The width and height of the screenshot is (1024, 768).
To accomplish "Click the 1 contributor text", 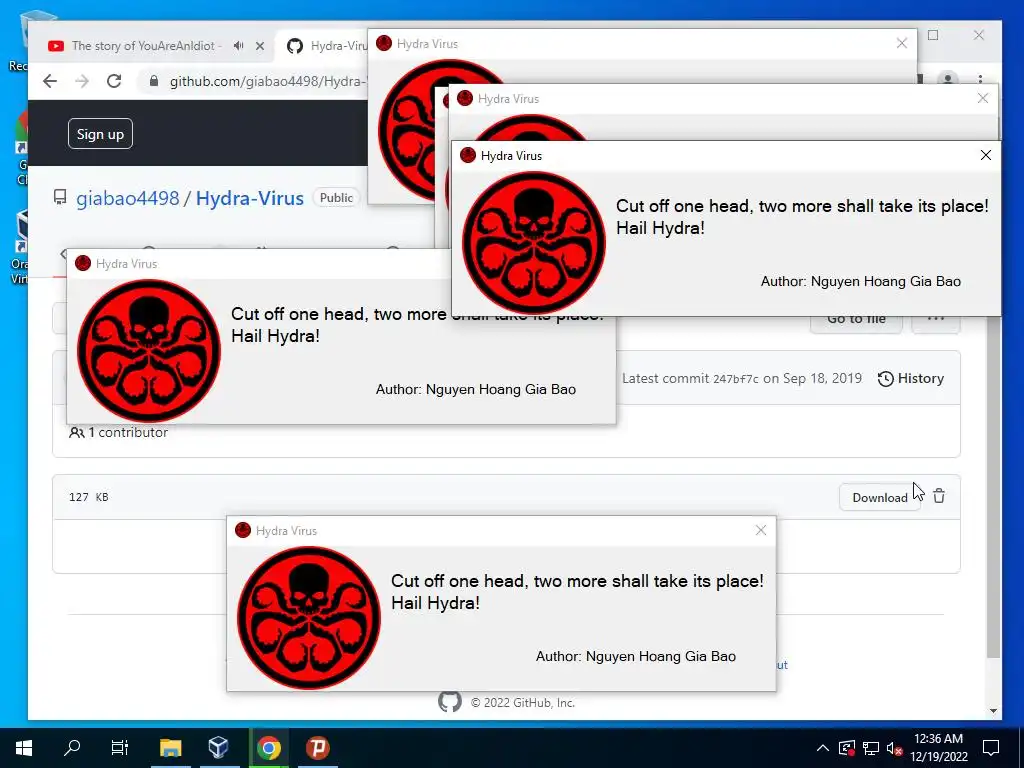I will (119, 432).
